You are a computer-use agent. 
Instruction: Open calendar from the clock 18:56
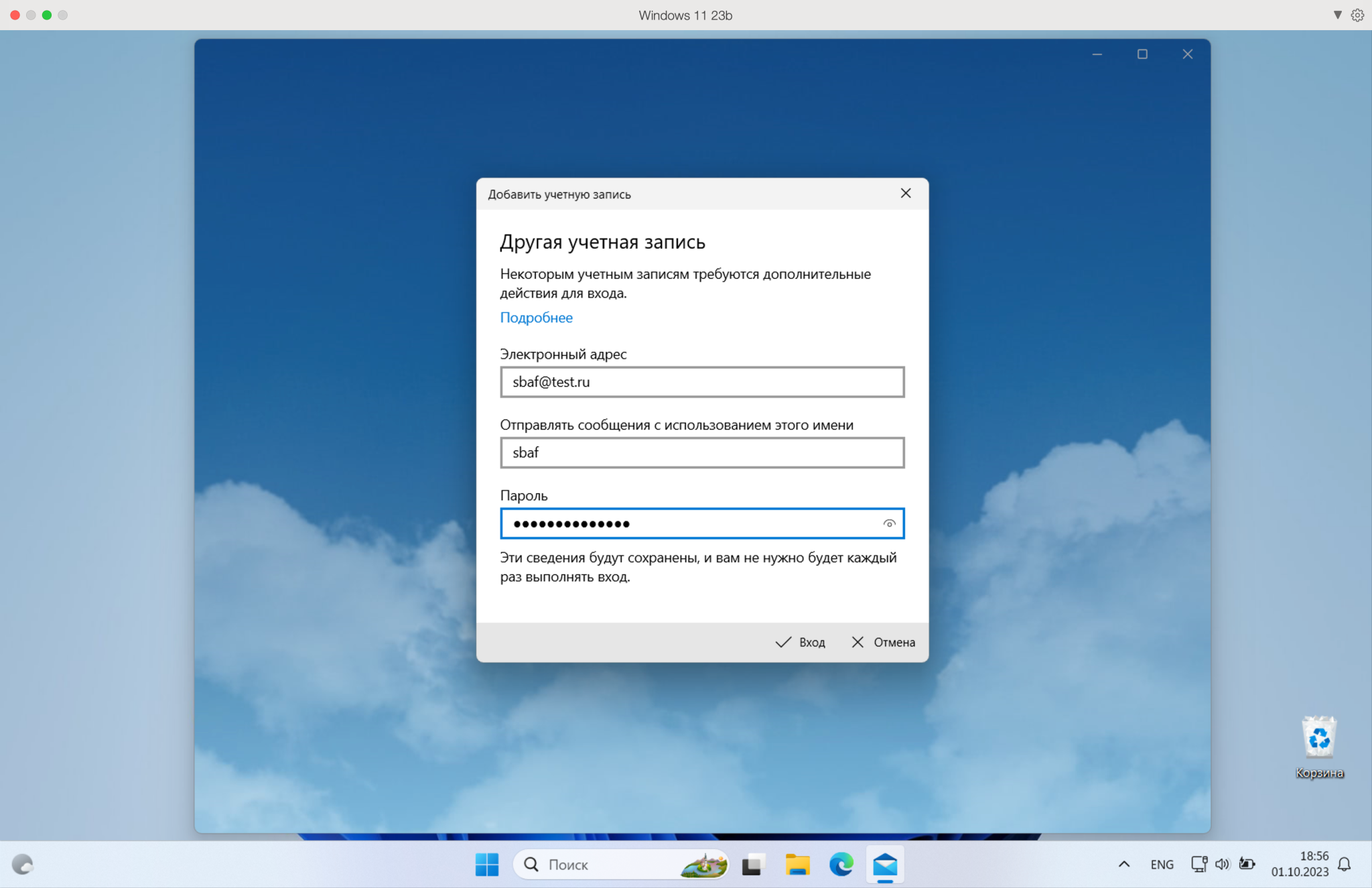click(1300, 864)
